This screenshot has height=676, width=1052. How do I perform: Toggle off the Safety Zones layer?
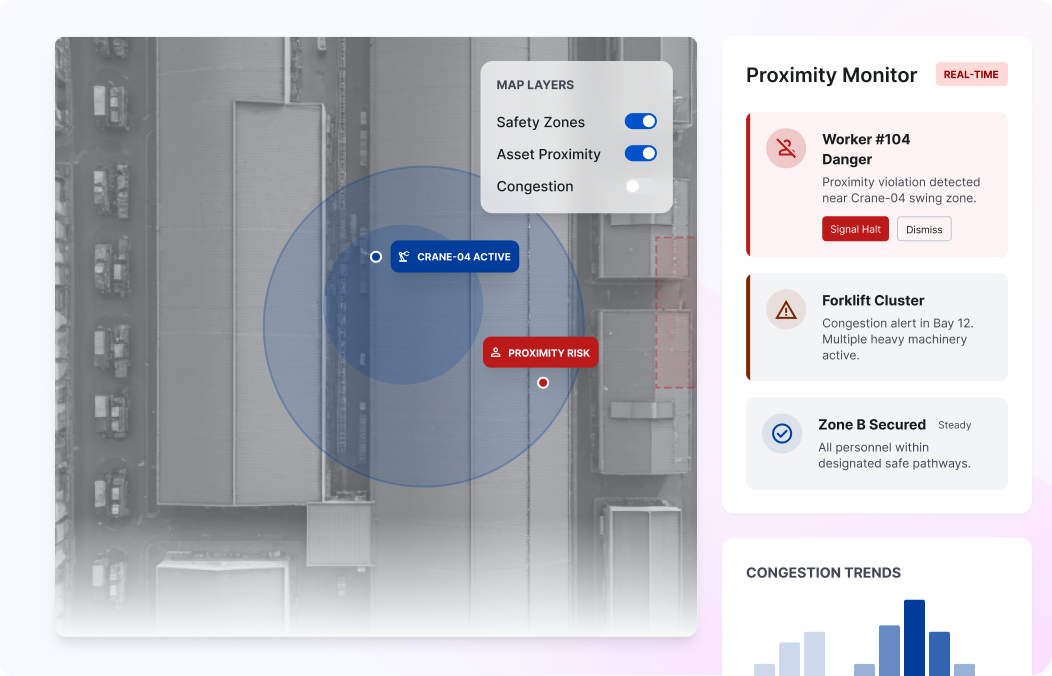click(x=640, y=121)
